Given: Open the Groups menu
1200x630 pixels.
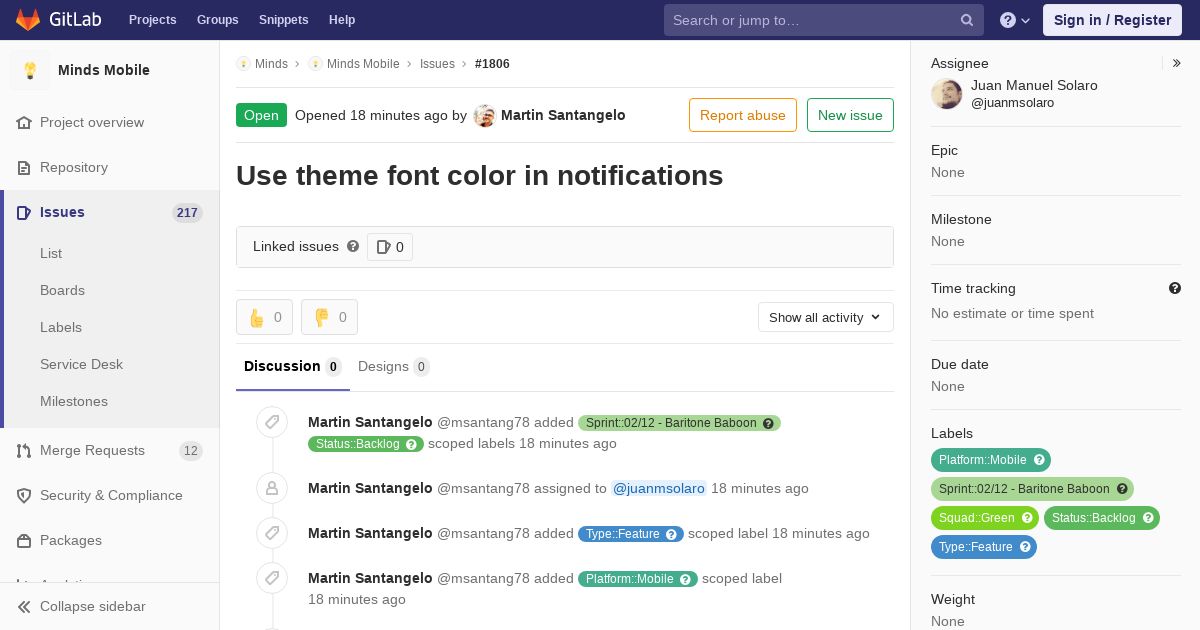Looking at the screenshot, I should coord(217,20).
